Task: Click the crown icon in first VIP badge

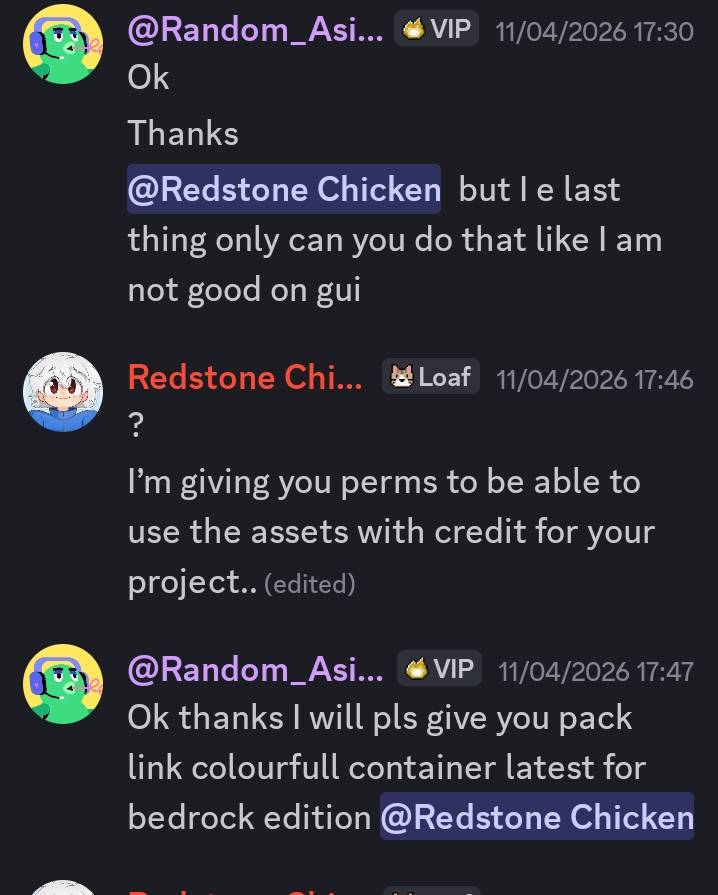Action: 413,29
